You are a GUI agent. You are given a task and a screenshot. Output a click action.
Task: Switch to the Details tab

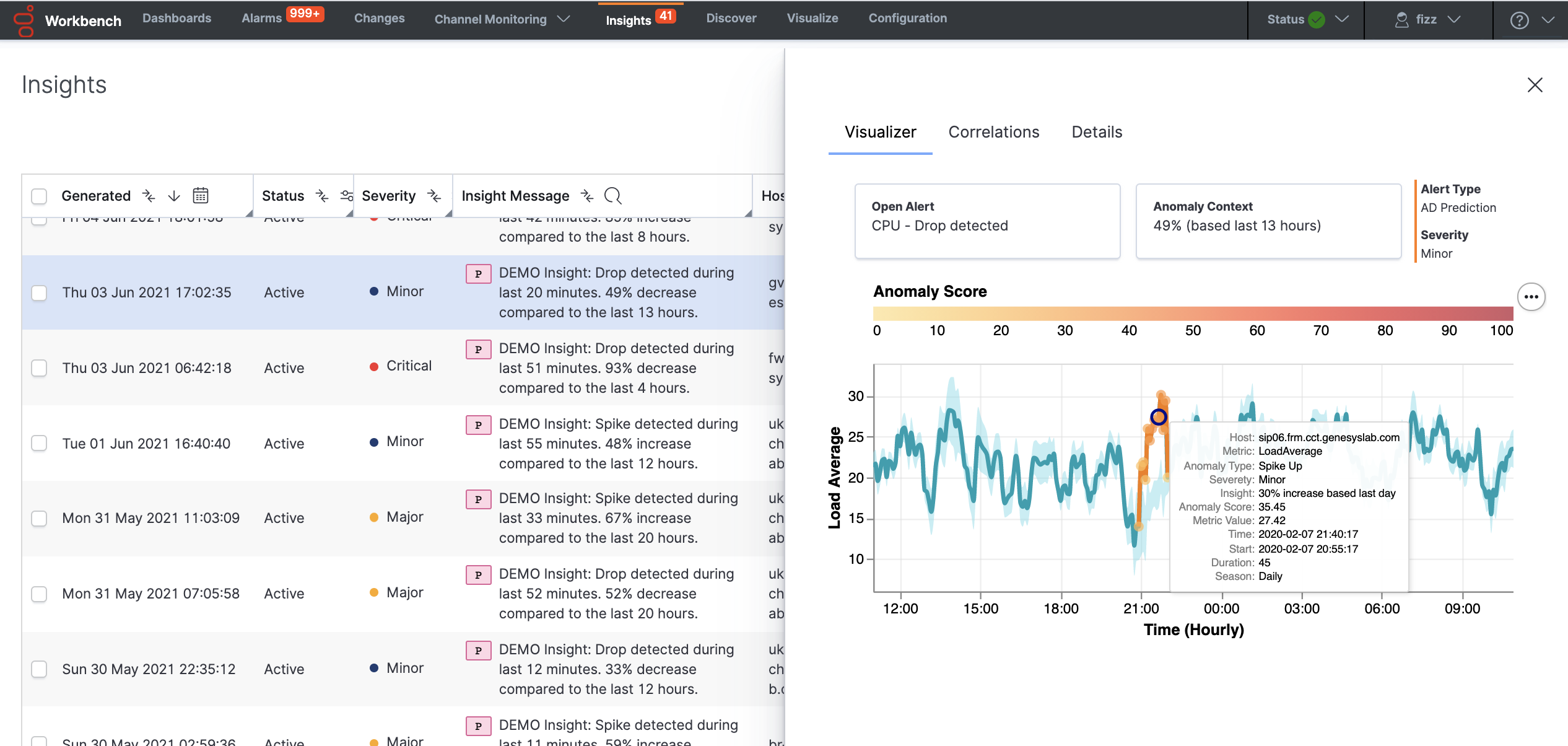pyautogui.click(x=1097, y=131)
